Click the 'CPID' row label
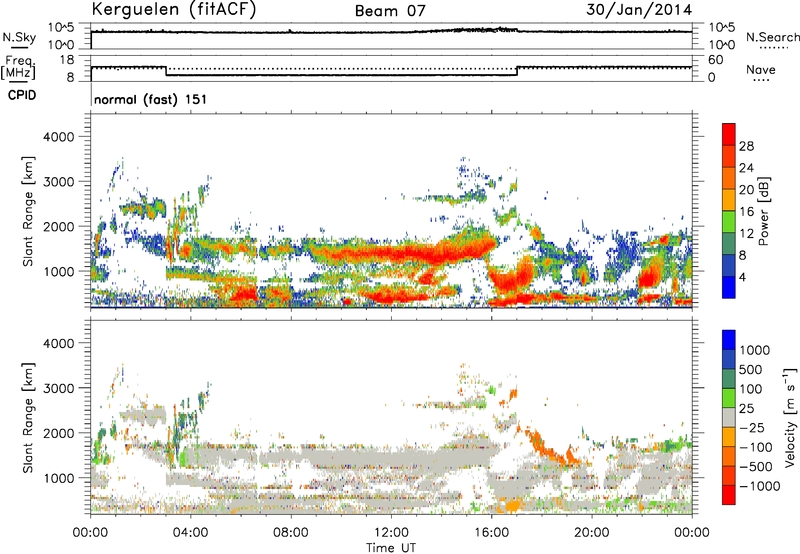Viewport: 800px width, 554px height. 22,95
